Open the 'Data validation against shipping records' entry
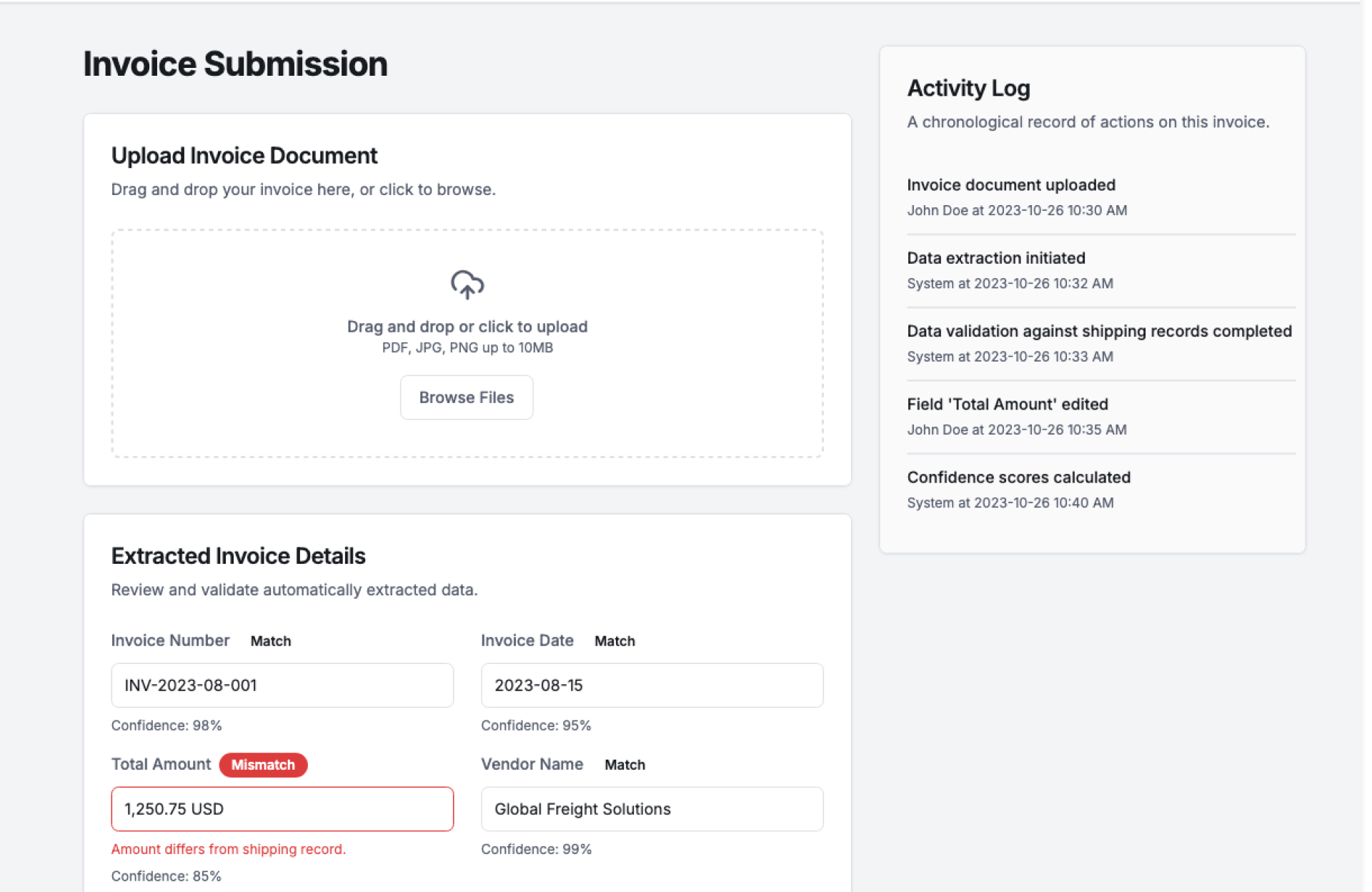 point(1099,332)
